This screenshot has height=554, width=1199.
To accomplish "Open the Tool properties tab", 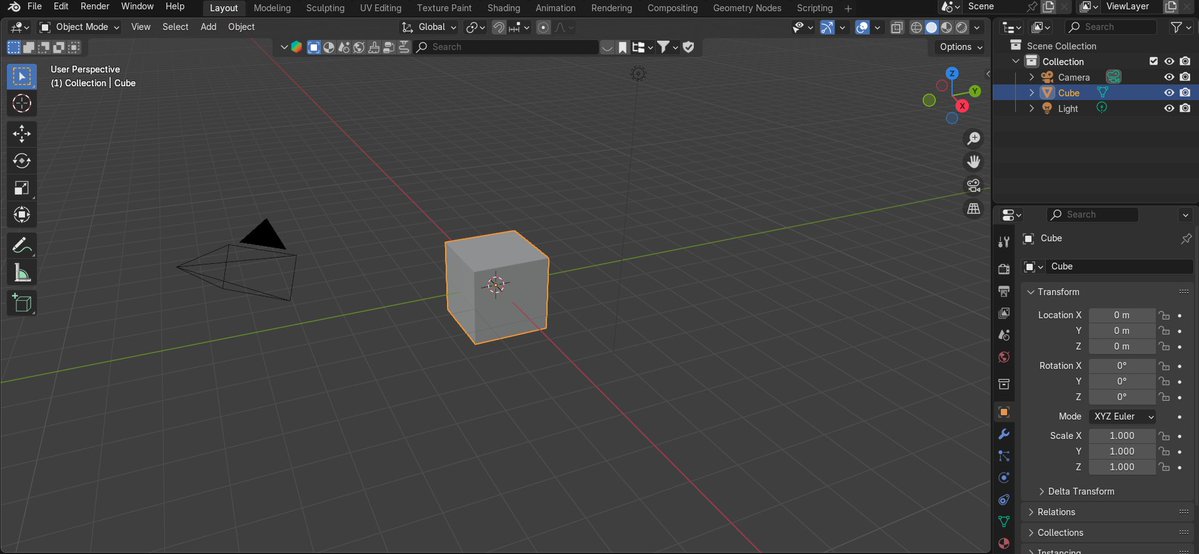I will (x=1004, y=242).
